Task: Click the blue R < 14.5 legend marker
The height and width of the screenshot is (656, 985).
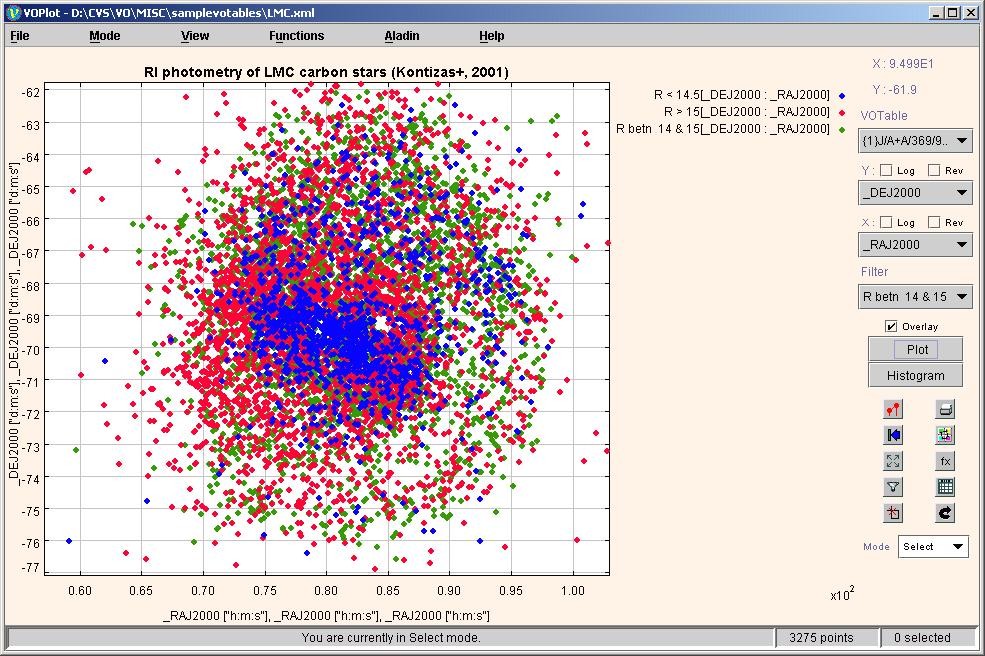Action: pyautogui.click(x=842, y=95)
